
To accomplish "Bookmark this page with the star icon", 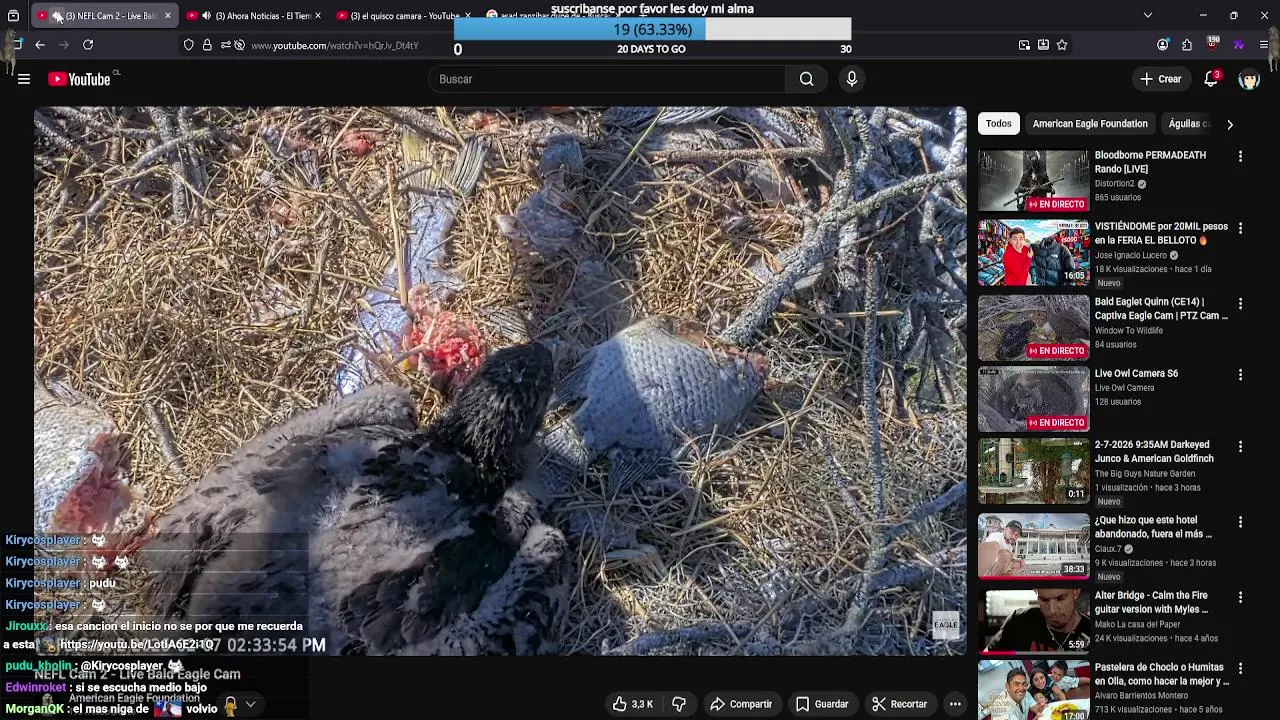I will click(1062, 45).
